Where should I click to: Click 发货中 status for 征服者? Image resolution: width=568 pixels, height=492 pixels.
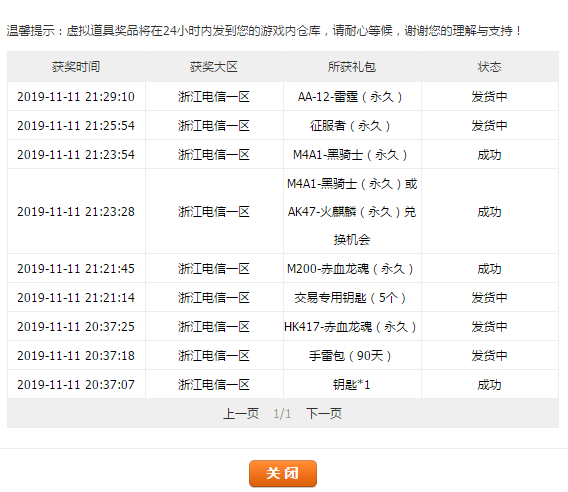pyautogui.click(x=489, y=126)
